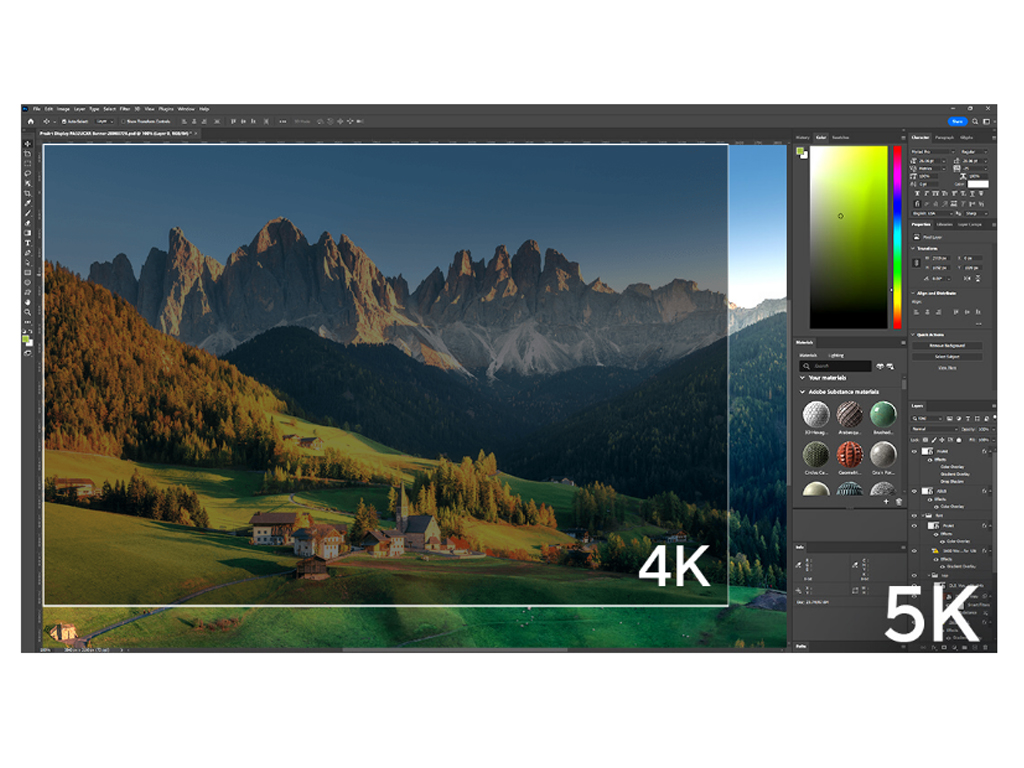Add new material with plus icon
Image resolution: width=1024 pixels, height=768 pixels.
(x=886, y=501)
